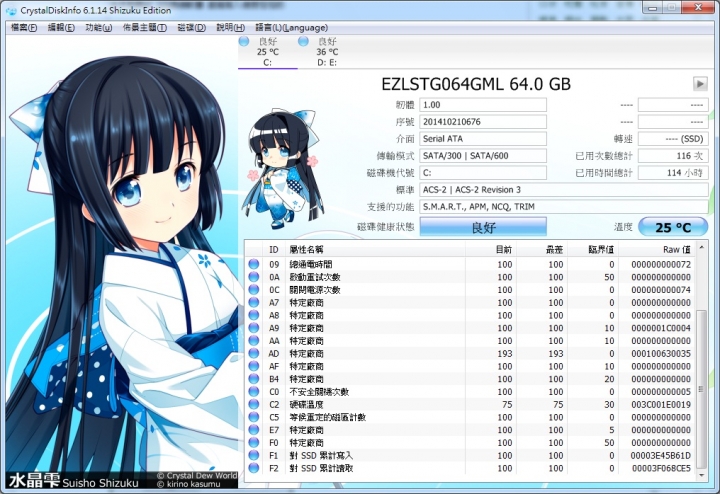Click the blue status icon of row C0
The height and width of the screenshot is (494, 720).
click(x=253, y=392)
